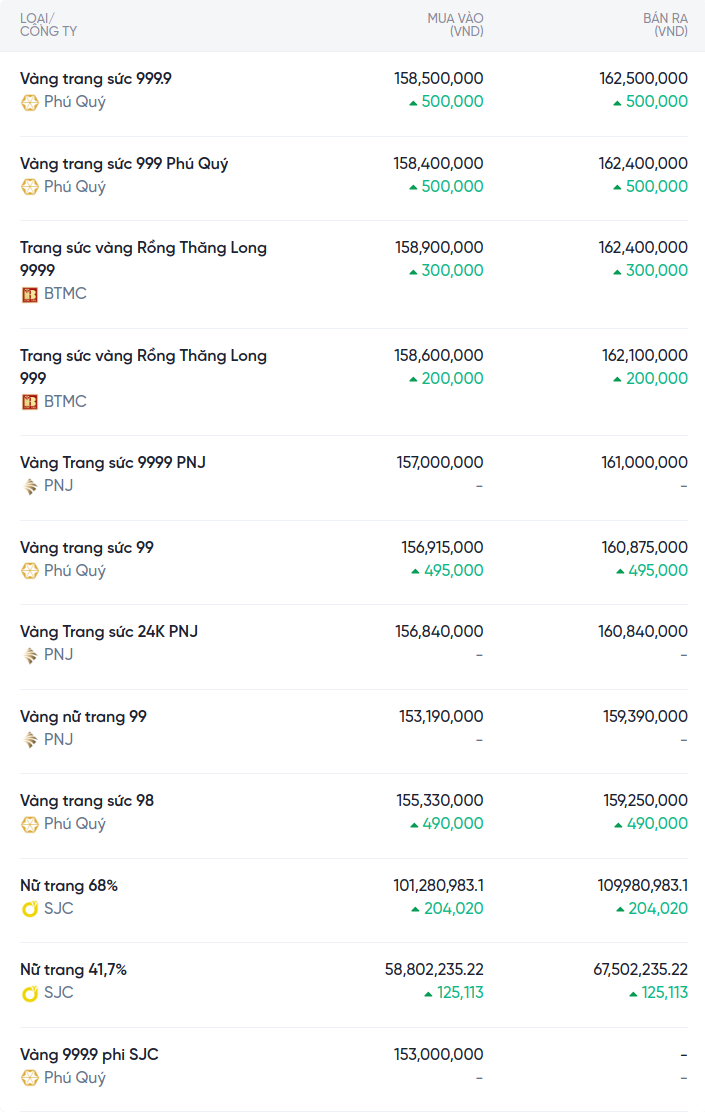The width and height of the screenshot is (705, 1112).
Task: Click the MUA VÀO column header
Action: [x=455, y=25]
